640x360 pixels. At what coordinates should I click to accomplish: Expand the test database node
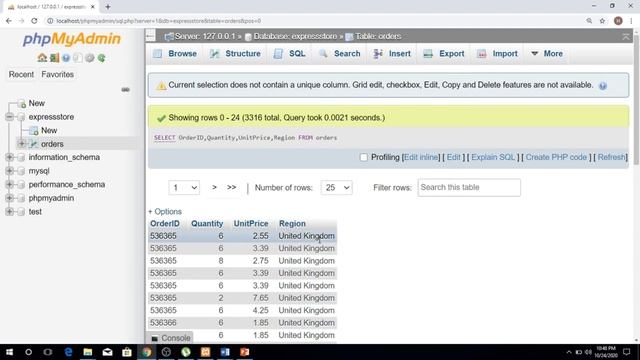9,211
